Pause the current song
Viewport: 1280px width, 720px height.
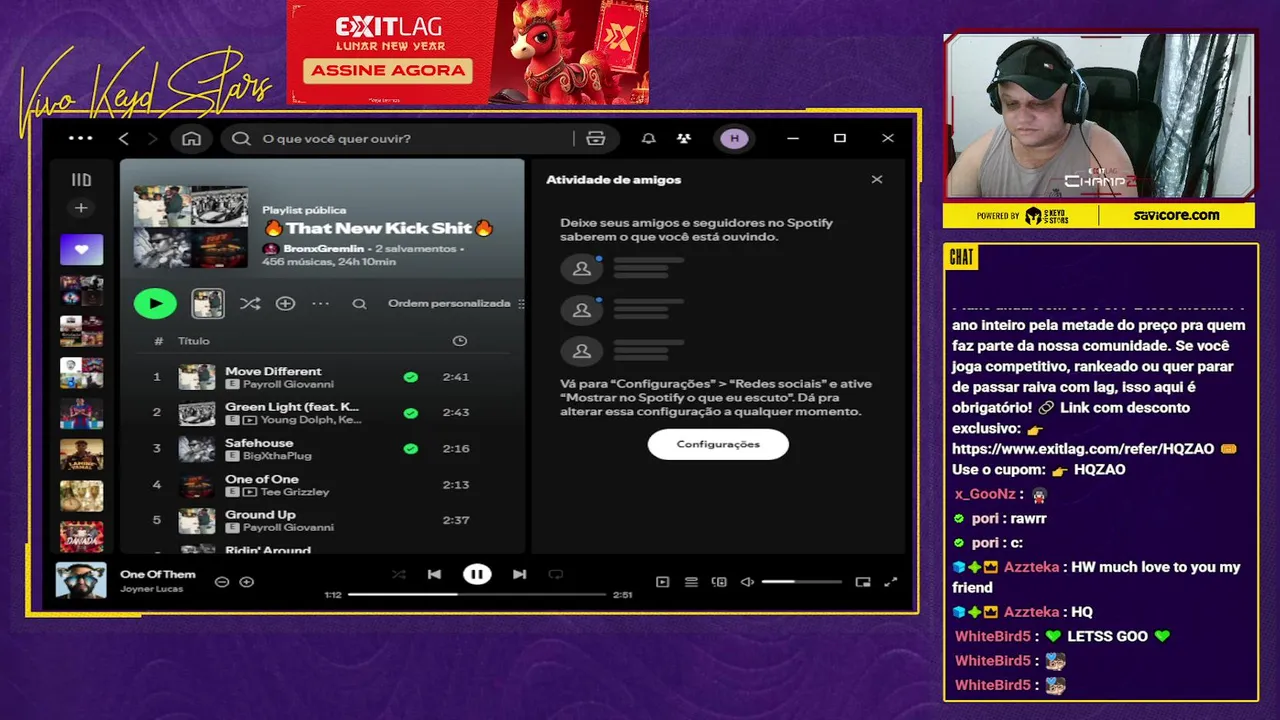477,574
